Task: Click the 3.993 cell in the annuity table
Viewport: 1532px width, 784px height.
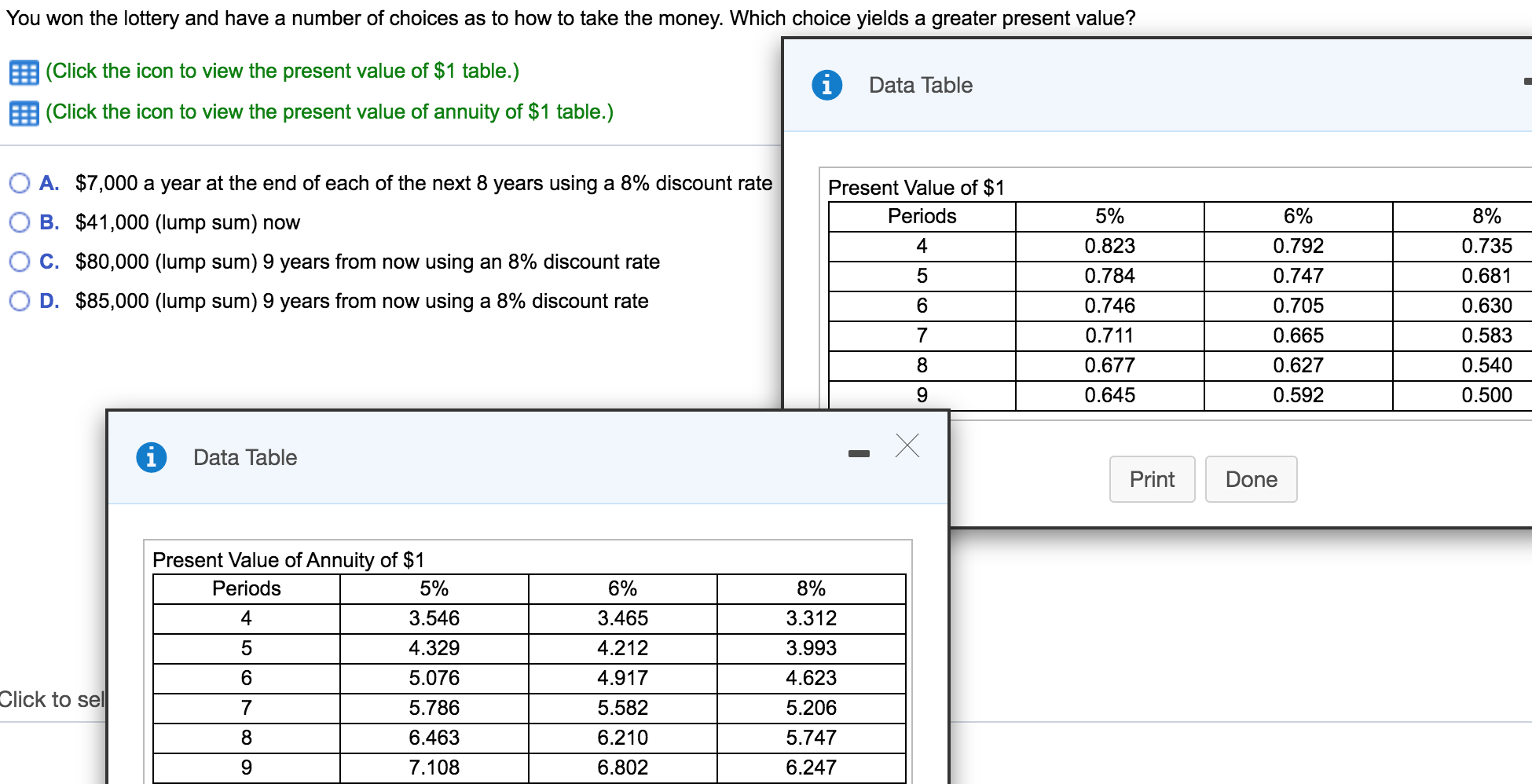Action: pyautogui.click(x=812, y=648)
